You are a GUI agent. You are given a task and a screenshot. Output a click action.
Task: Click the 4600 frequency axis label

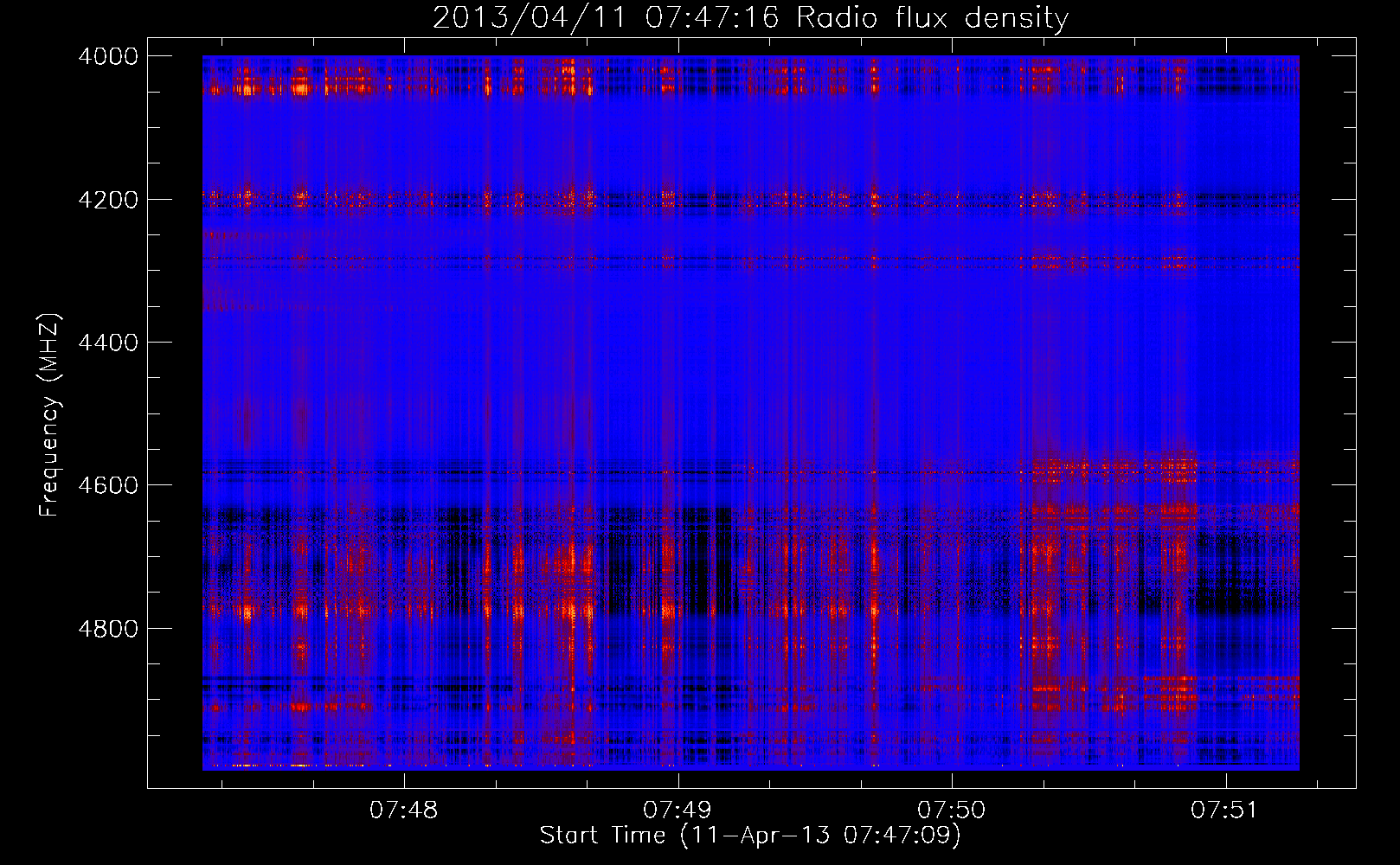[108, 485]
